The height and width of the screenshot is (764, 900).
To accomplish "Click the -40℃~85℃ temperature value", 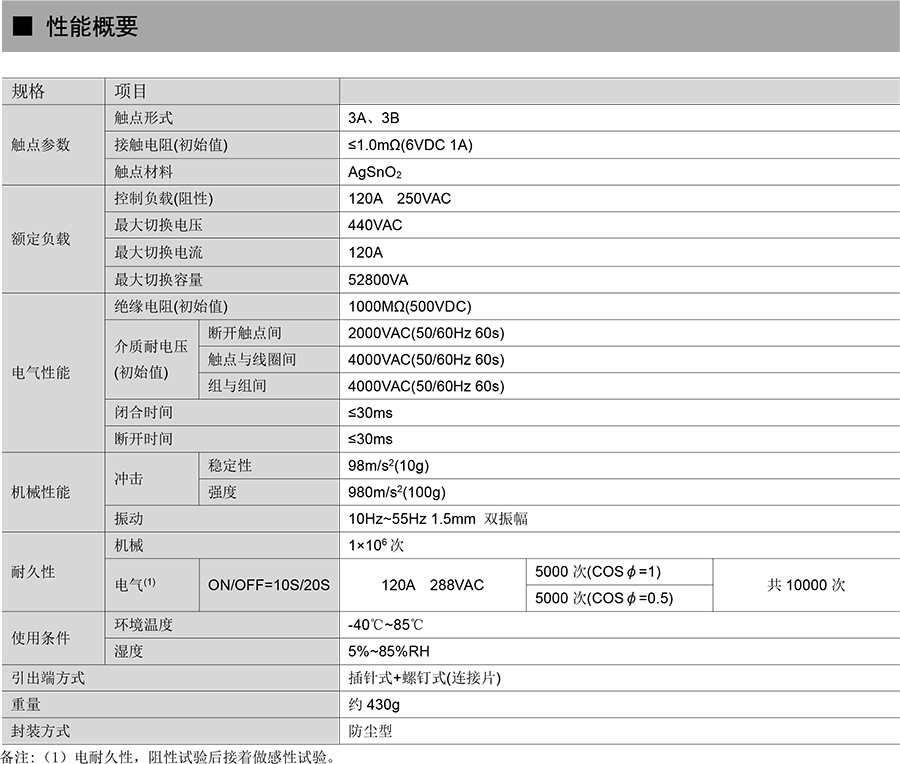I will (x=386, y=625).
